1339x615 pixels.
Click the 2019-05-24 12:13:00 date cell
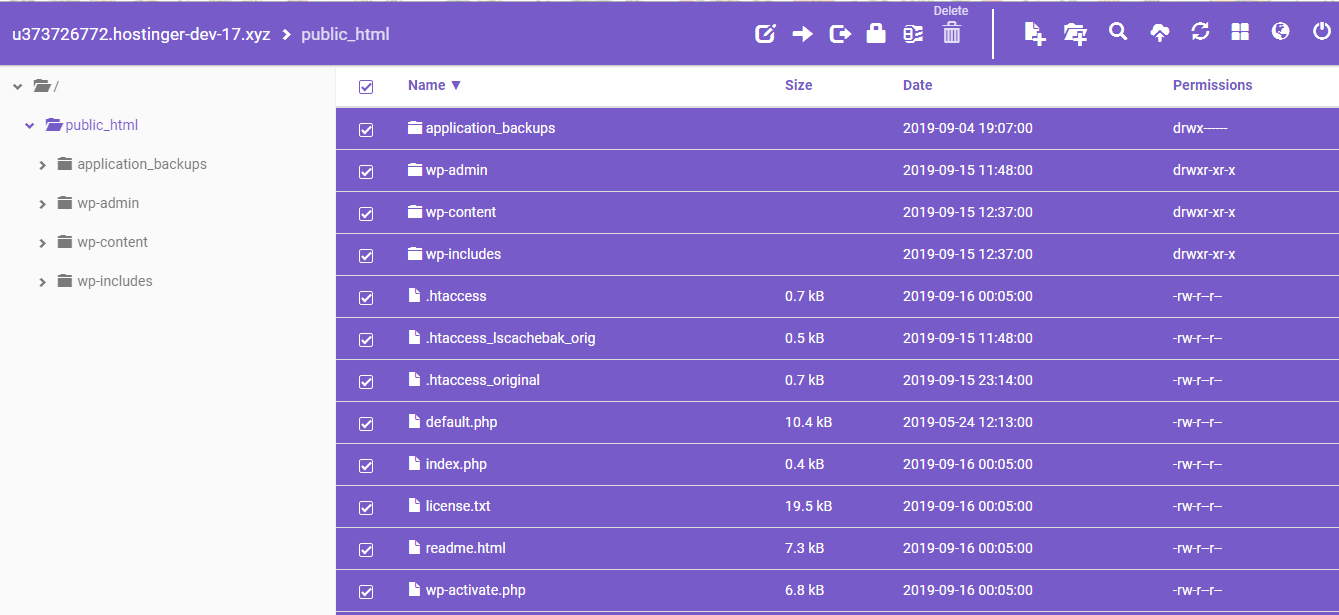pos(967,422)
